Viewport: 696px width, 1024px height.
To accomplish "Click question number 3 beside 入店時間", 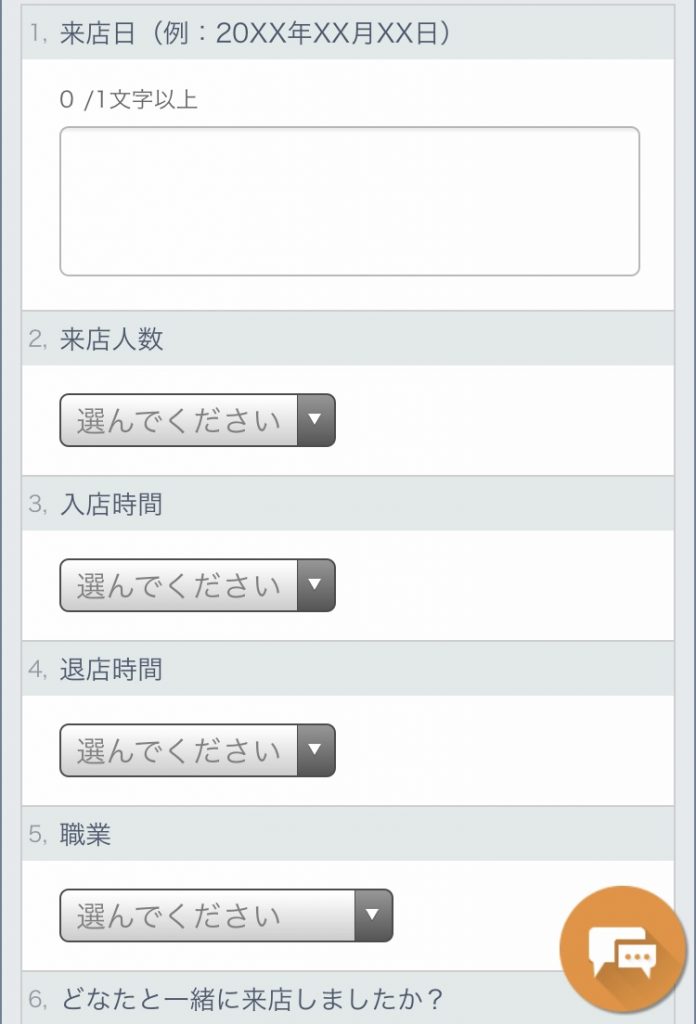I will pyautogui.click(x=38, y=505).
